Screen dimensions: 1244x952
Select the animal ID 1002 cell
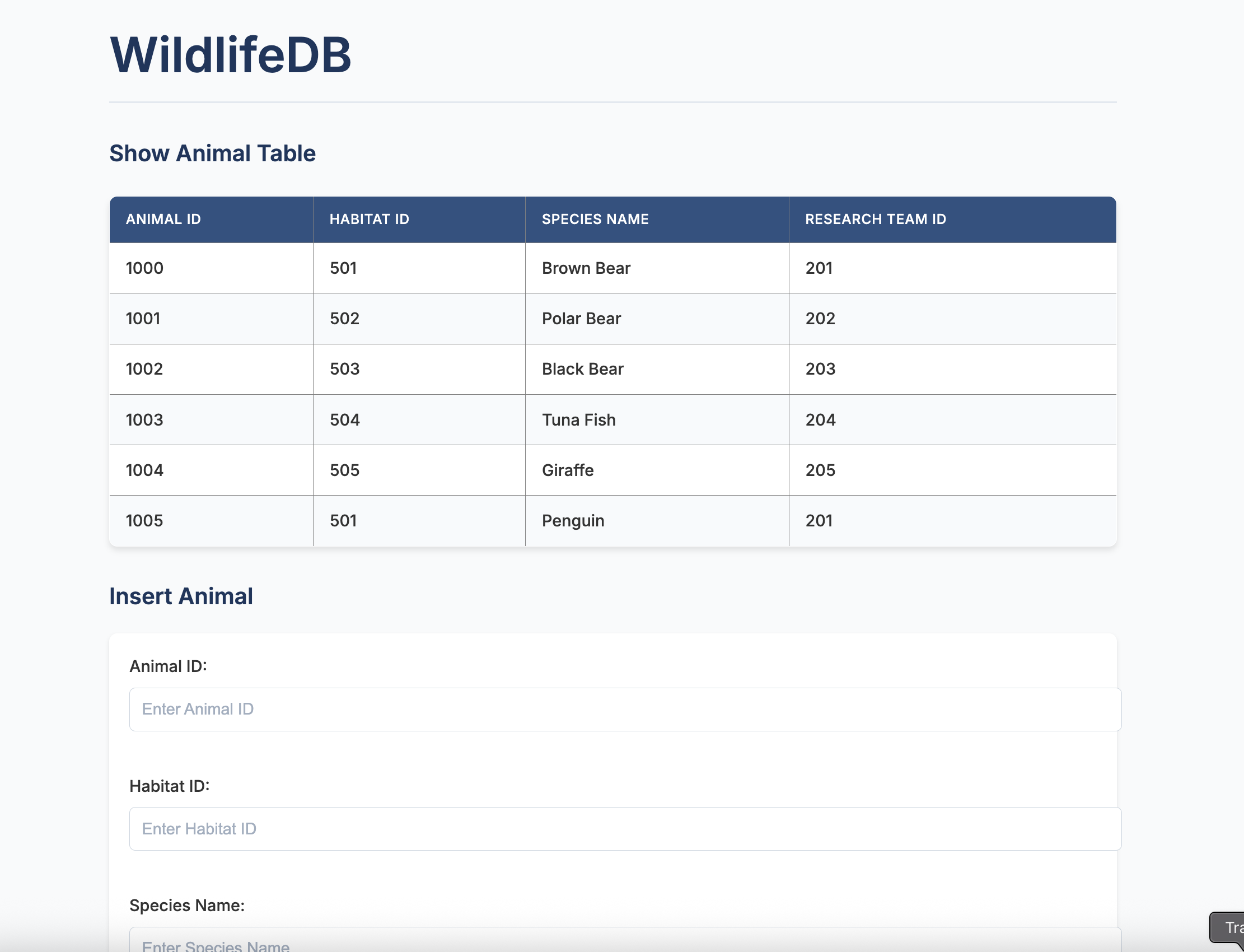click(211, 369)
